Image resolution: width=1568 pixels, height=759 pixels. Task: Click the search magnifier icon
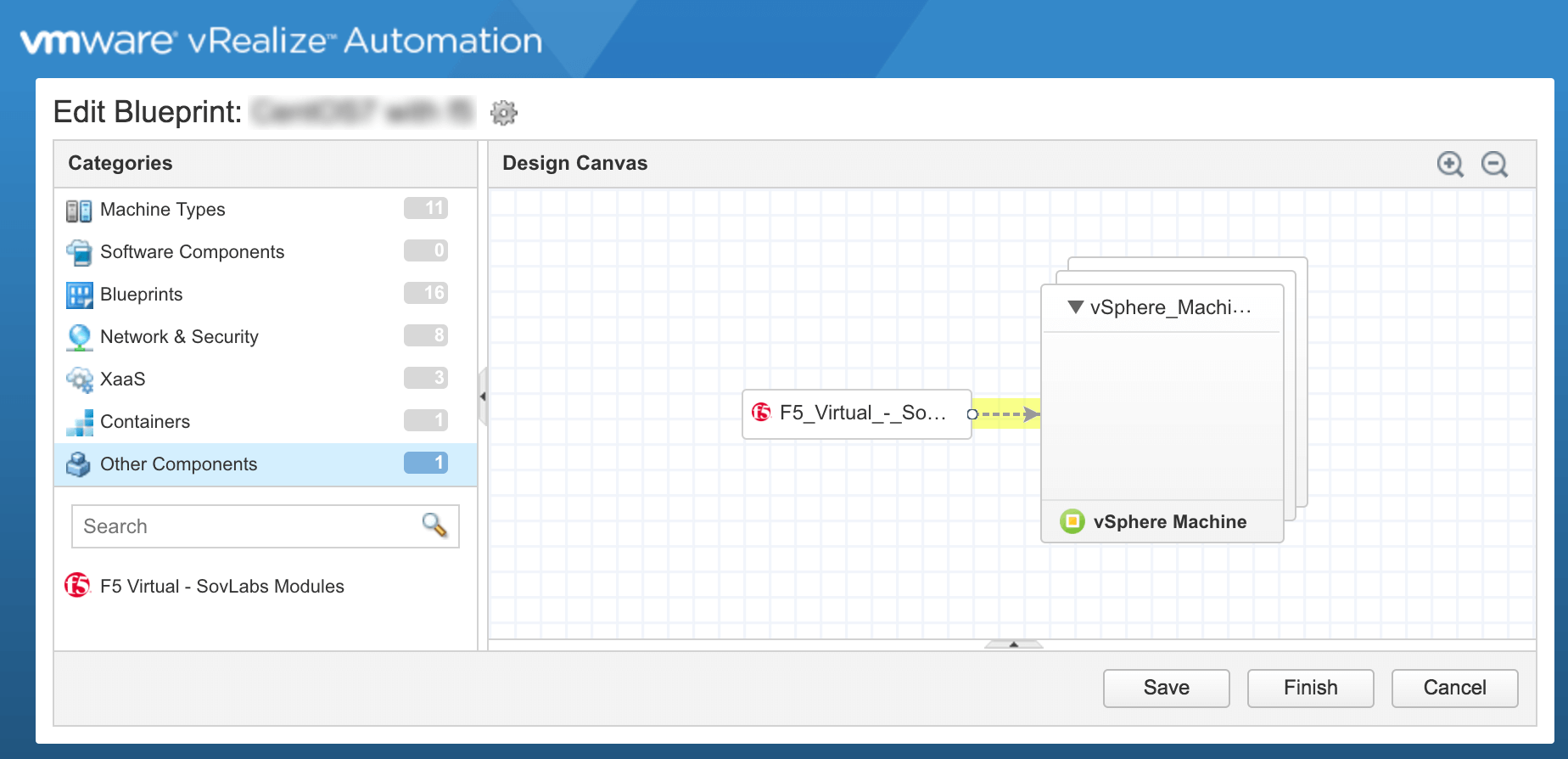coord(434,526)
